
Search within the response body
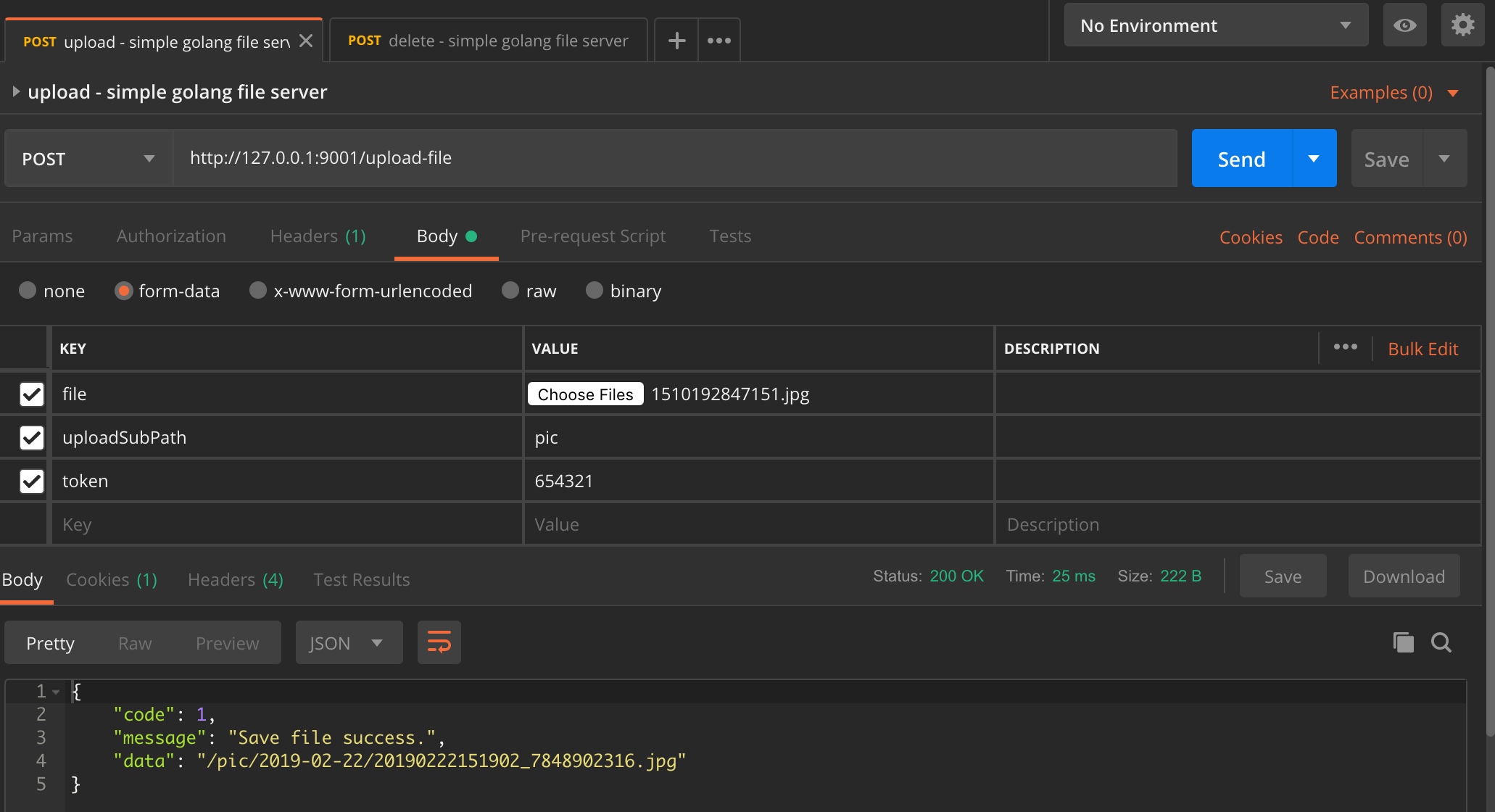(1441, 642)
